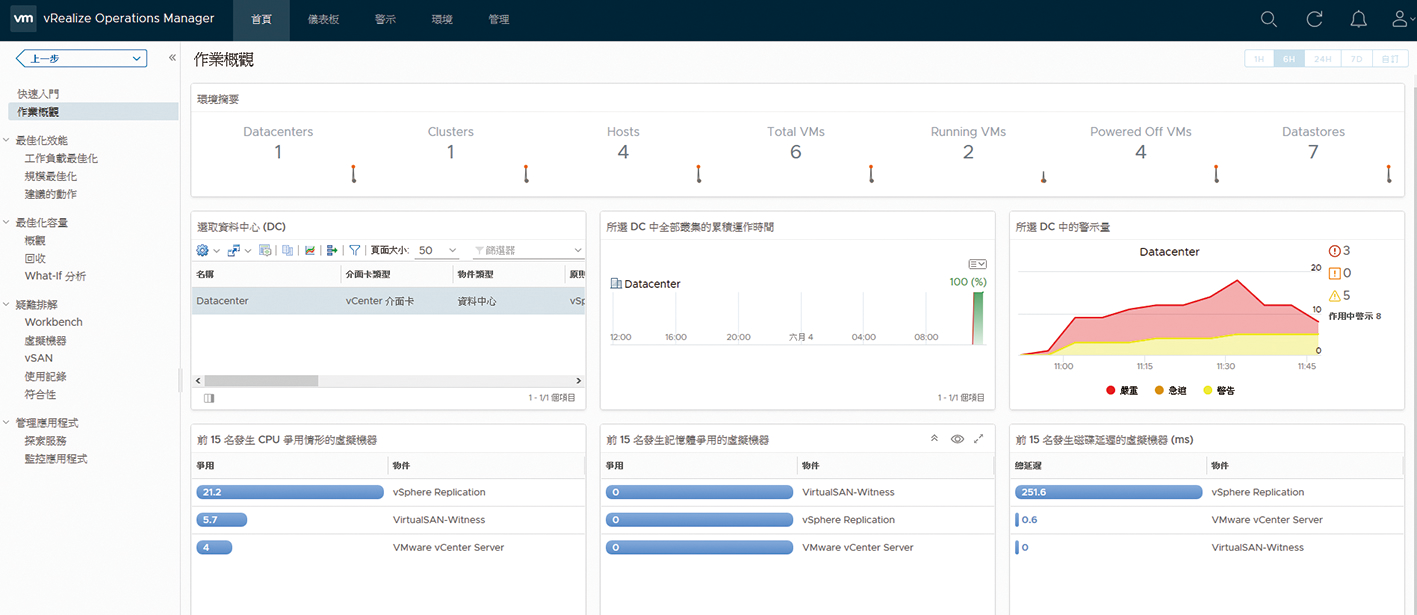
Task: Select the 24H time range
Action: [x=1323, y=59]
